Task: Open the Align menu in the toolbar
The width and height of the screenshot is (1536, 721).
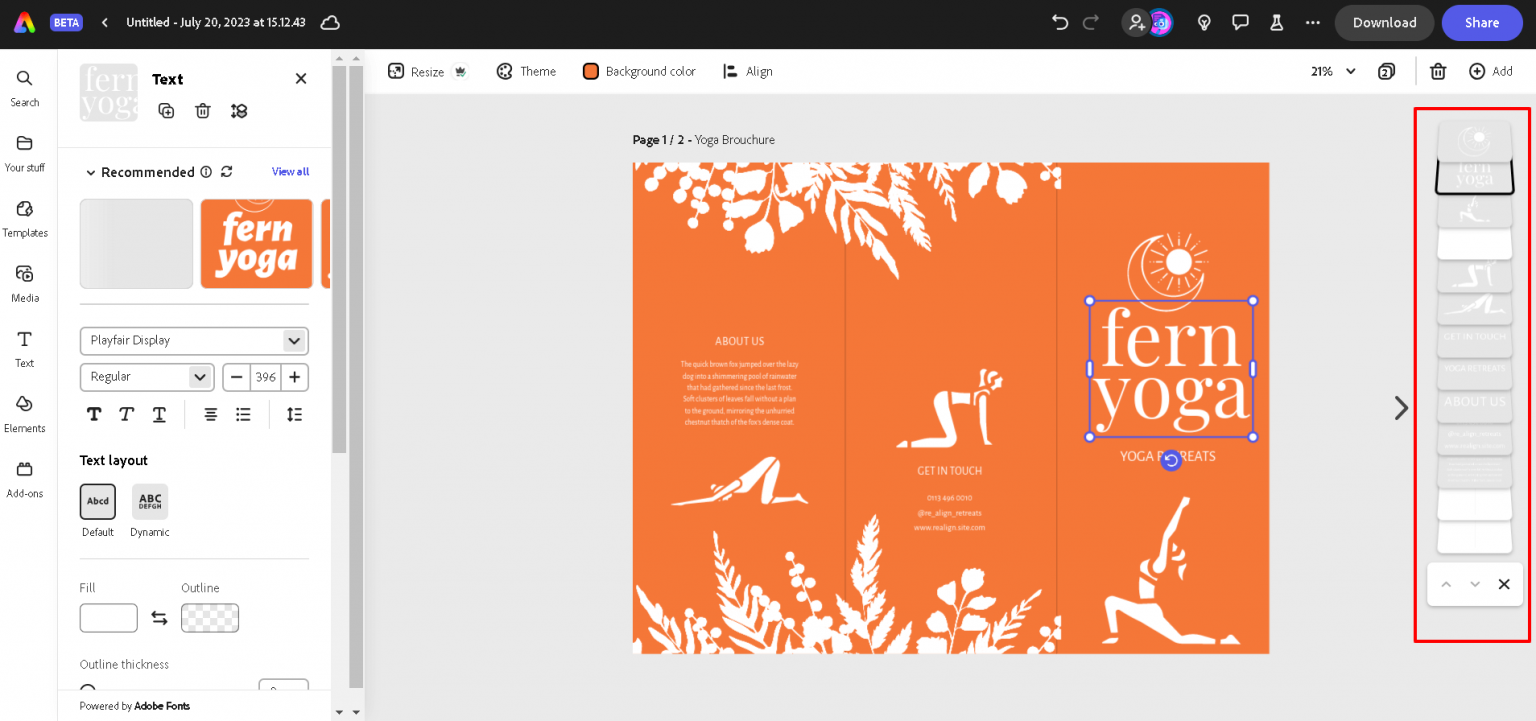Action: click(747, 71)
